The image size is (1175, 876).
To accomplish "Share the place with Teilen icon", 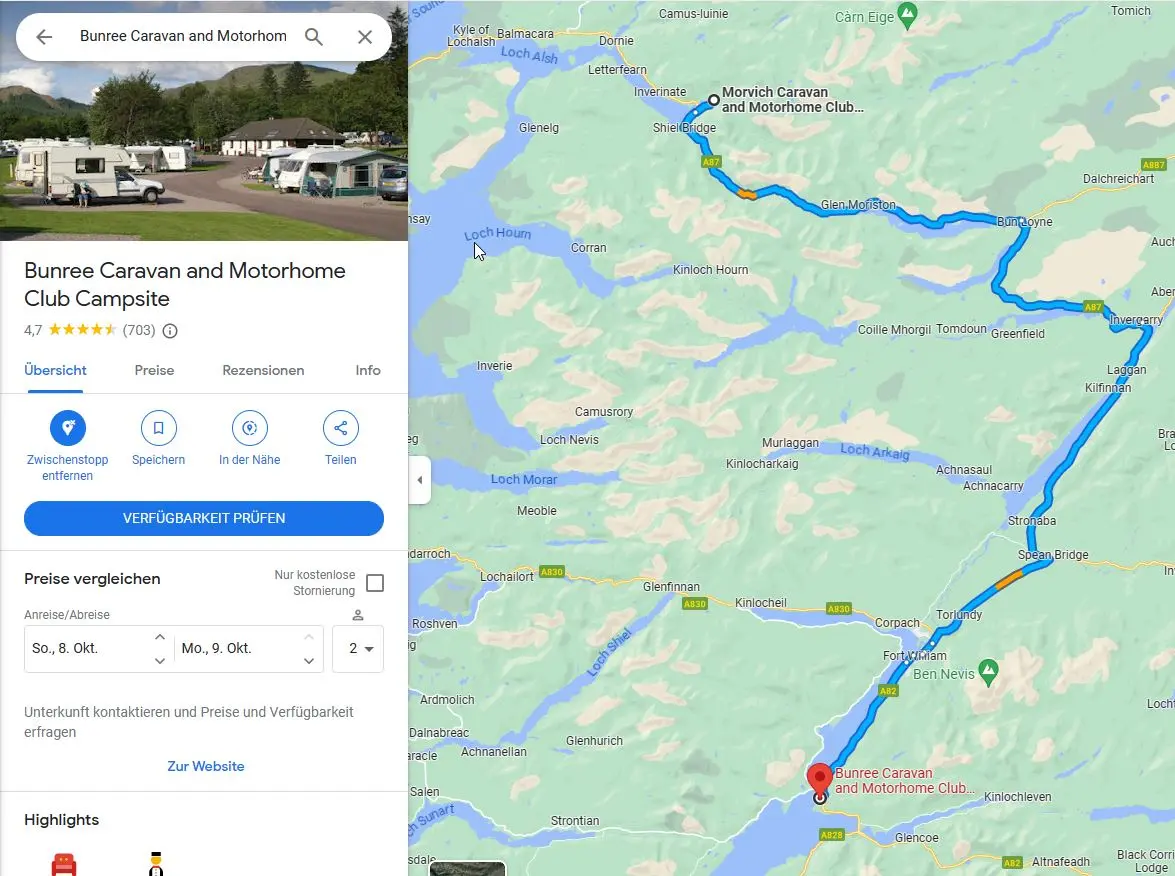I will pyautogui.click(x=341, y=428).
